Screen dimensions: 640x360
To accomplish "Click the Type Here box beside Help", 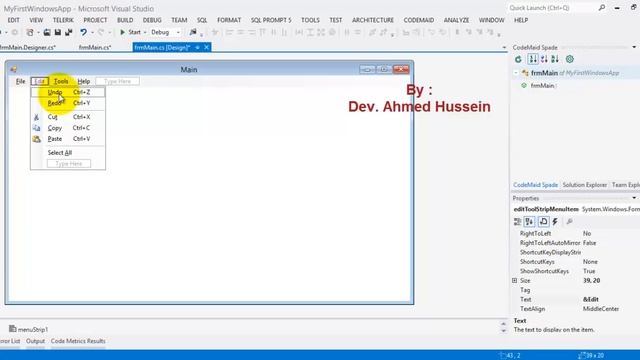I will pos(117,81).
